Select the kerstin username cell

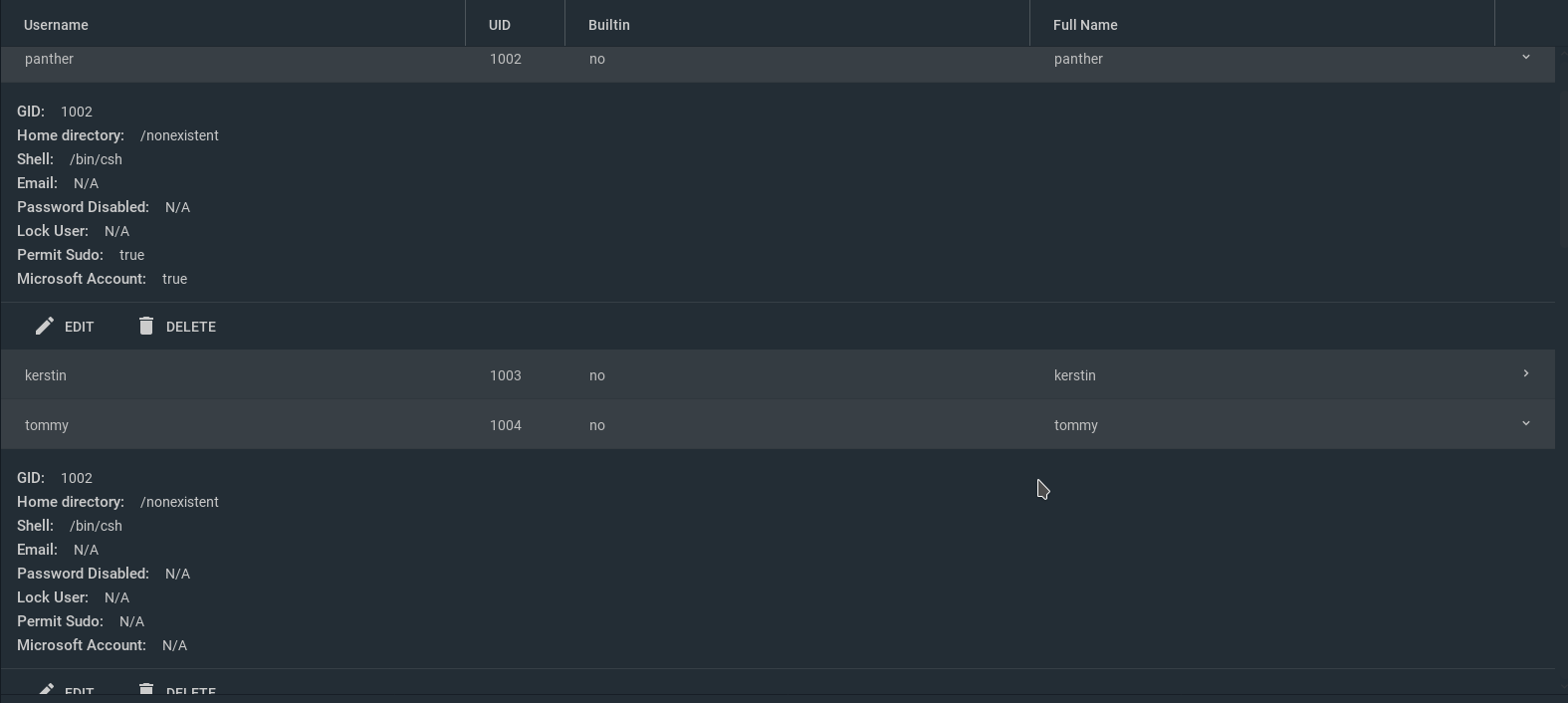click(x=46, y=375)
